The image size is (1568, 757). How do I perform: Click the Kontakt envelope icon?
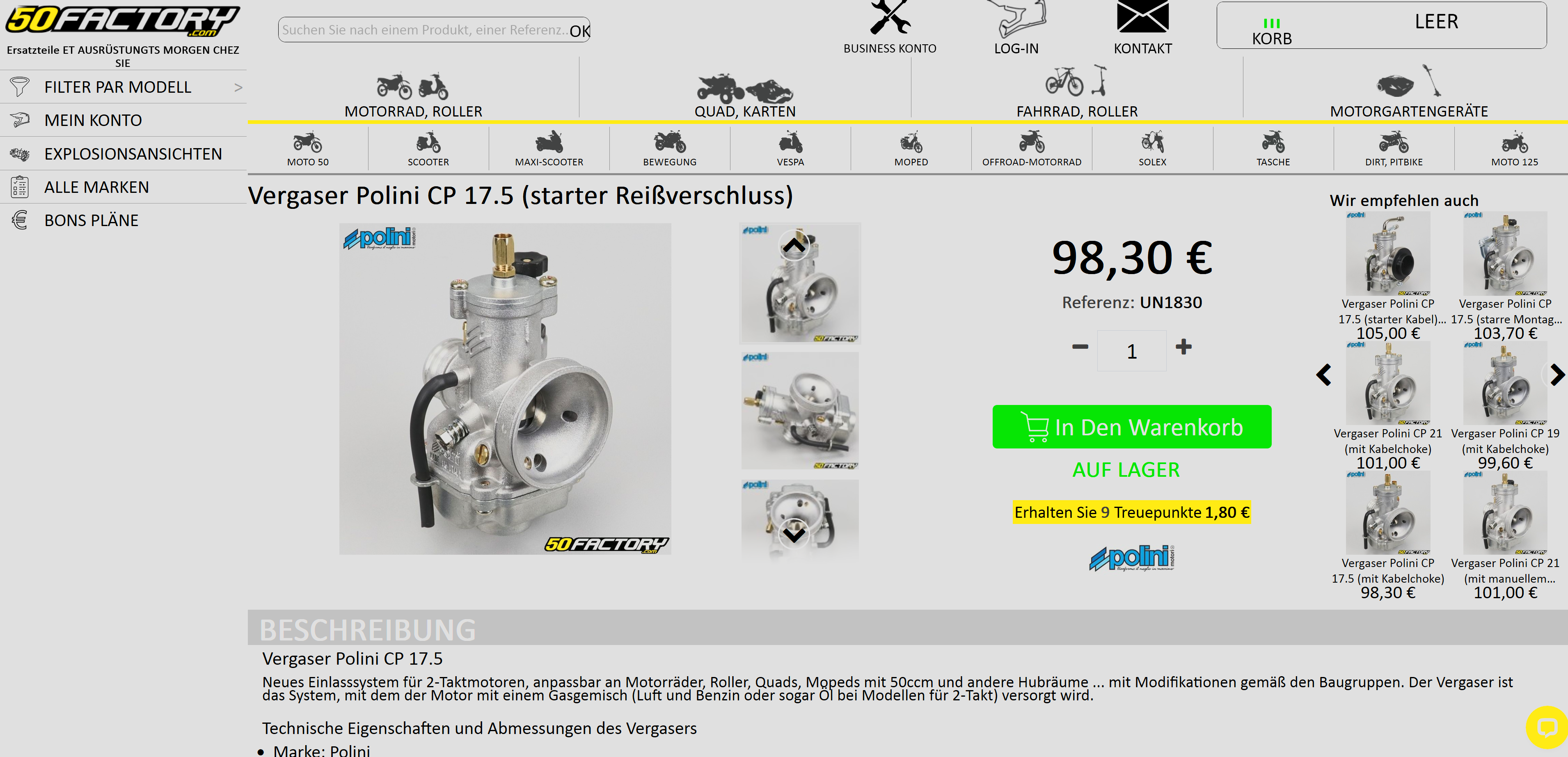1142,17
